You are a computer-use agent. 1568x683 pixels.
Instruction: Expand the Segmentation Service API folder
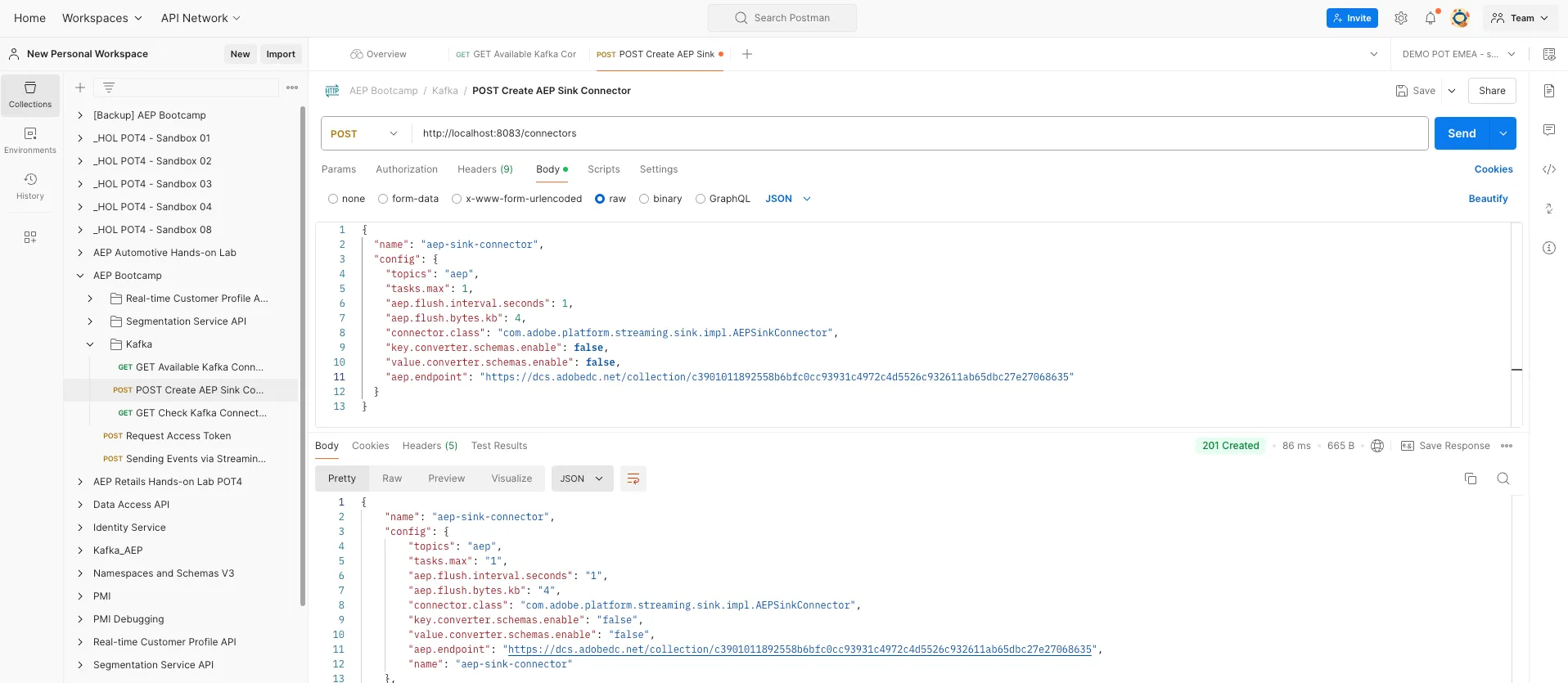point(90,321)
